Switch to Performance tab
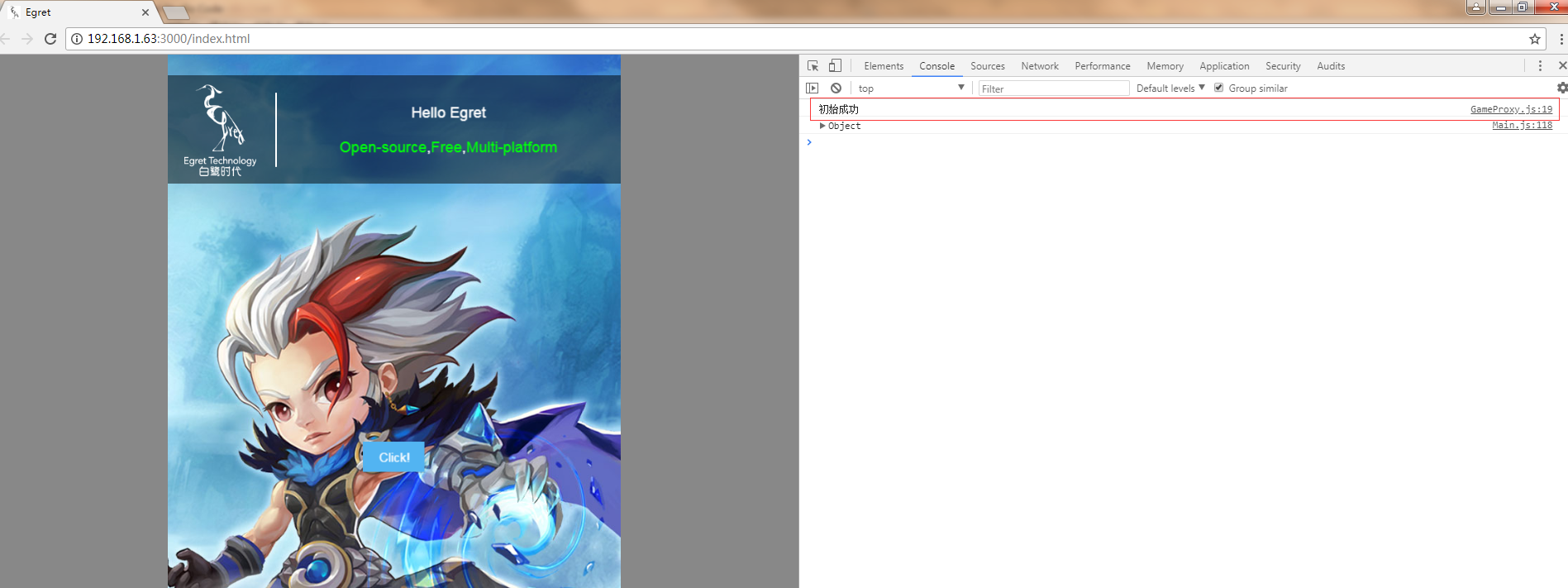The height and width of the screenshot is (588, 1568). pos(1102,66)
